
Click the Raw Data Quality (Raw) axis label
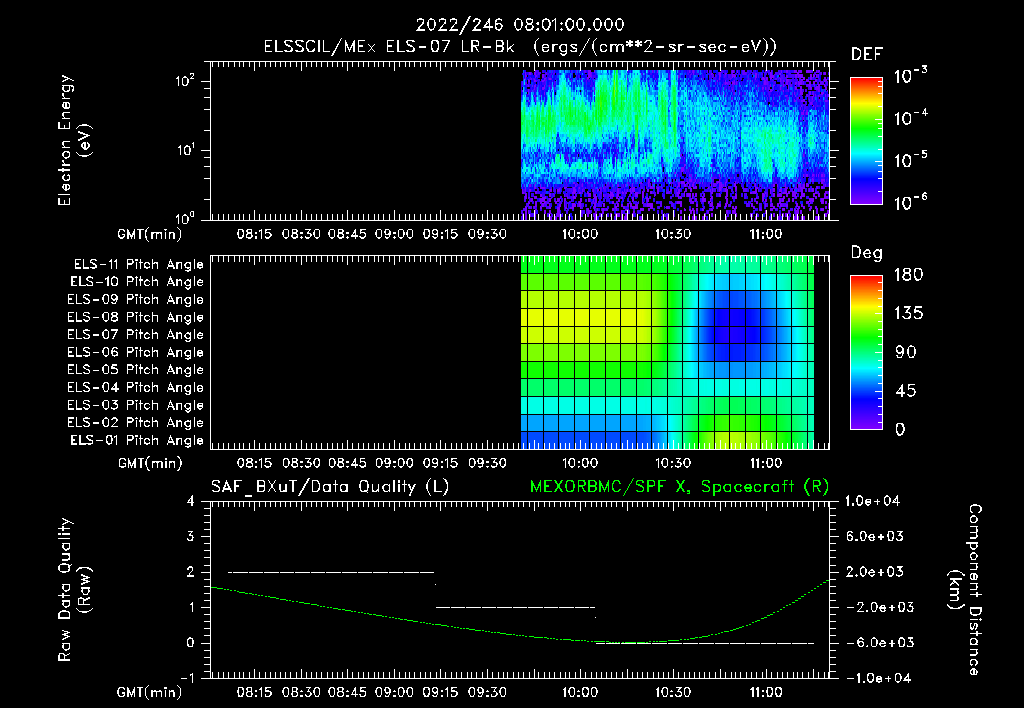(74, 590)
